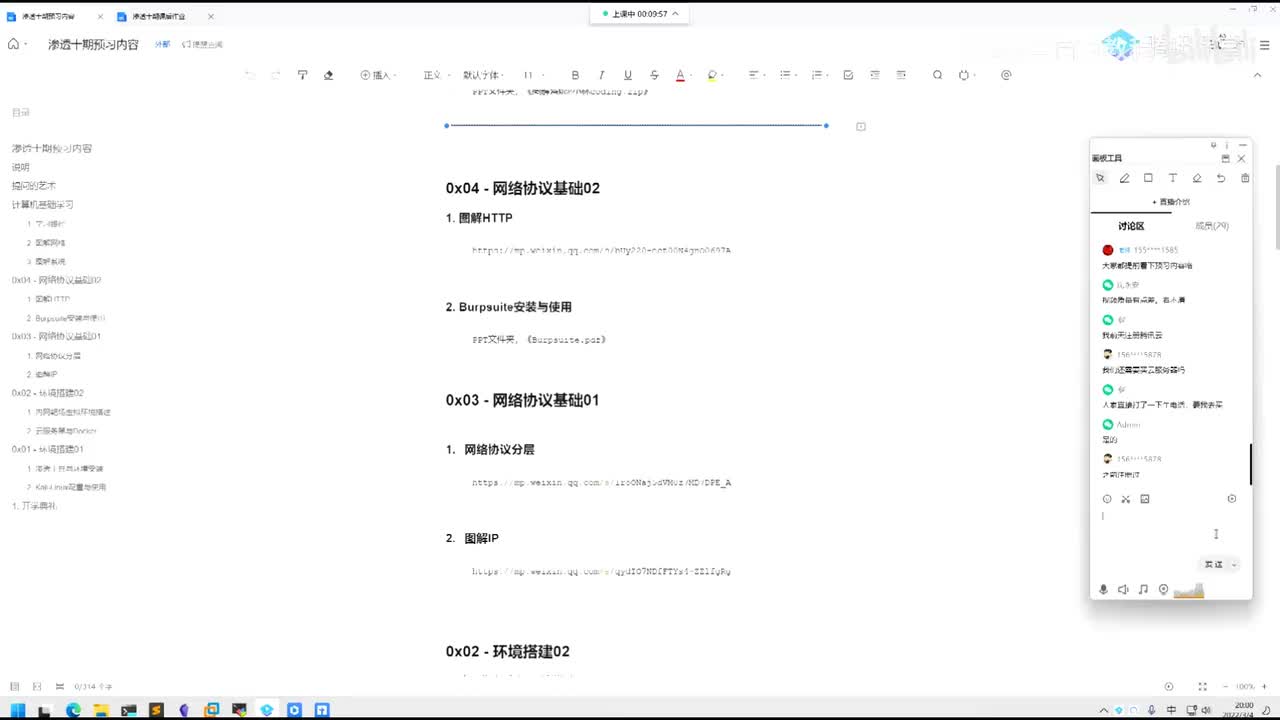
Task: Open the bulleted list dropdown
Action: [x=788, y=75]
